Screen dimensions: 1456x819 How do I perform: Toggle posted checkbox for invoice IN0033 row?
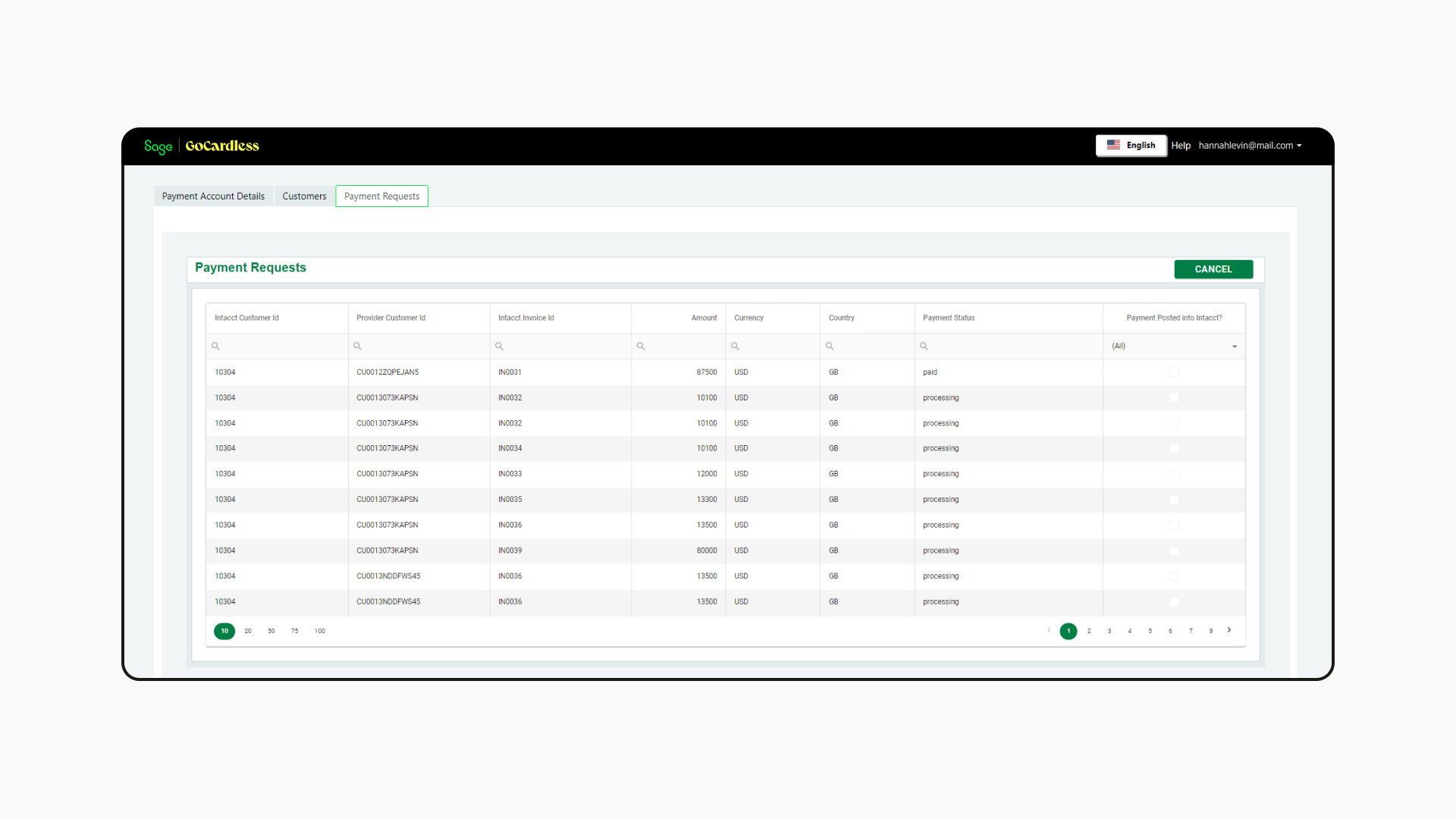(1174, 474)
